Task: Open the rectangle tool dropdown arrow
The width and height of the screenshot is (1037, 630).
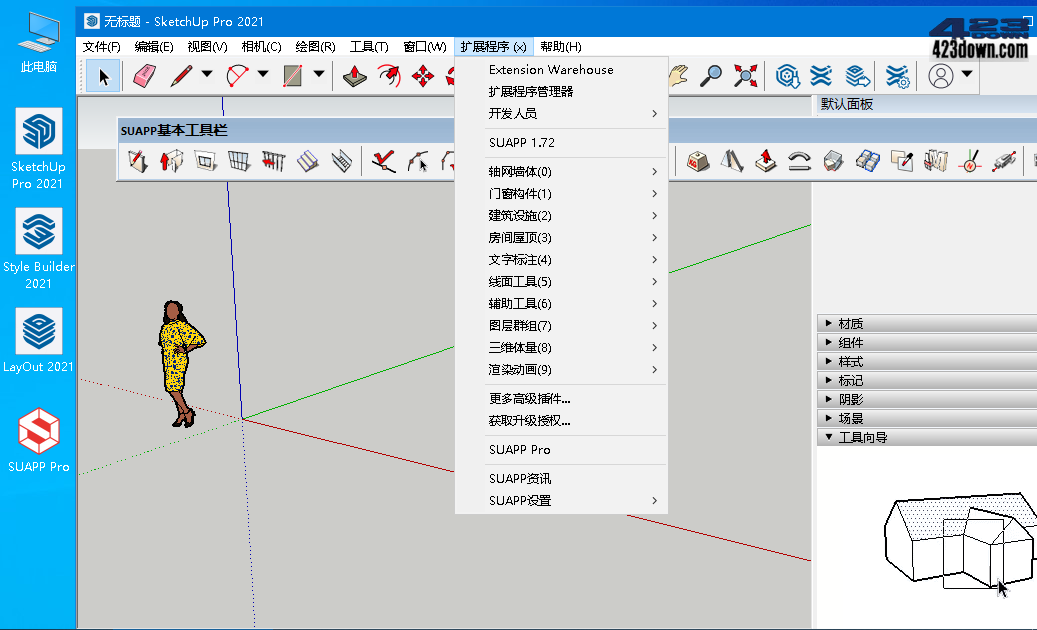Action: click(319, 74)
